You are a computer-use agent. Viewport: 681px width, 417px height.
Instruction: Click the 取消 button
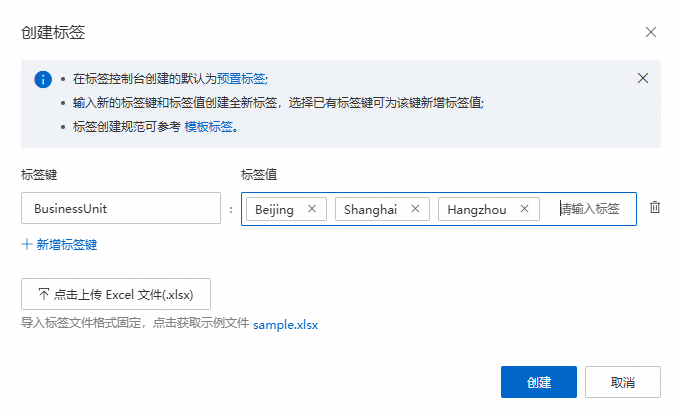(x=622, y=382)
